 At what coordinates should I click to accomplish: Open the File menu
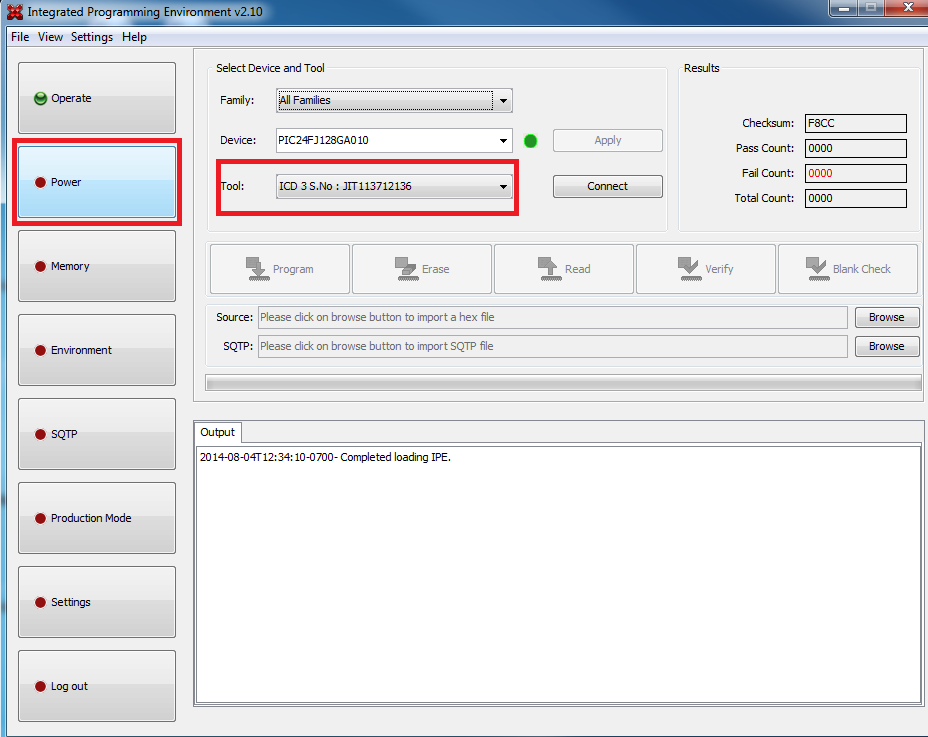pyautogui.click(x=20, y=37)
